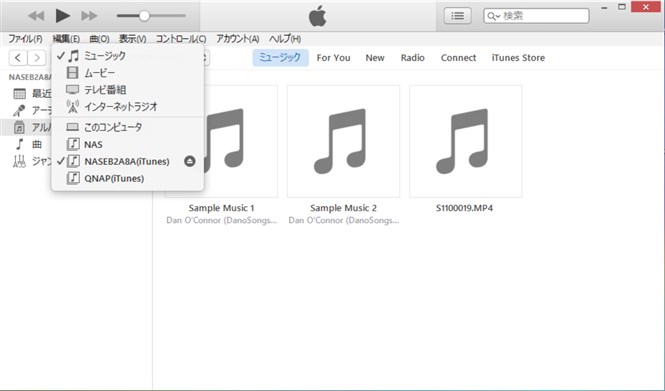665x391 pixels.
Task: Skip forward with fast-forward button
Action: pyautogui.click(x=89, y=16)
